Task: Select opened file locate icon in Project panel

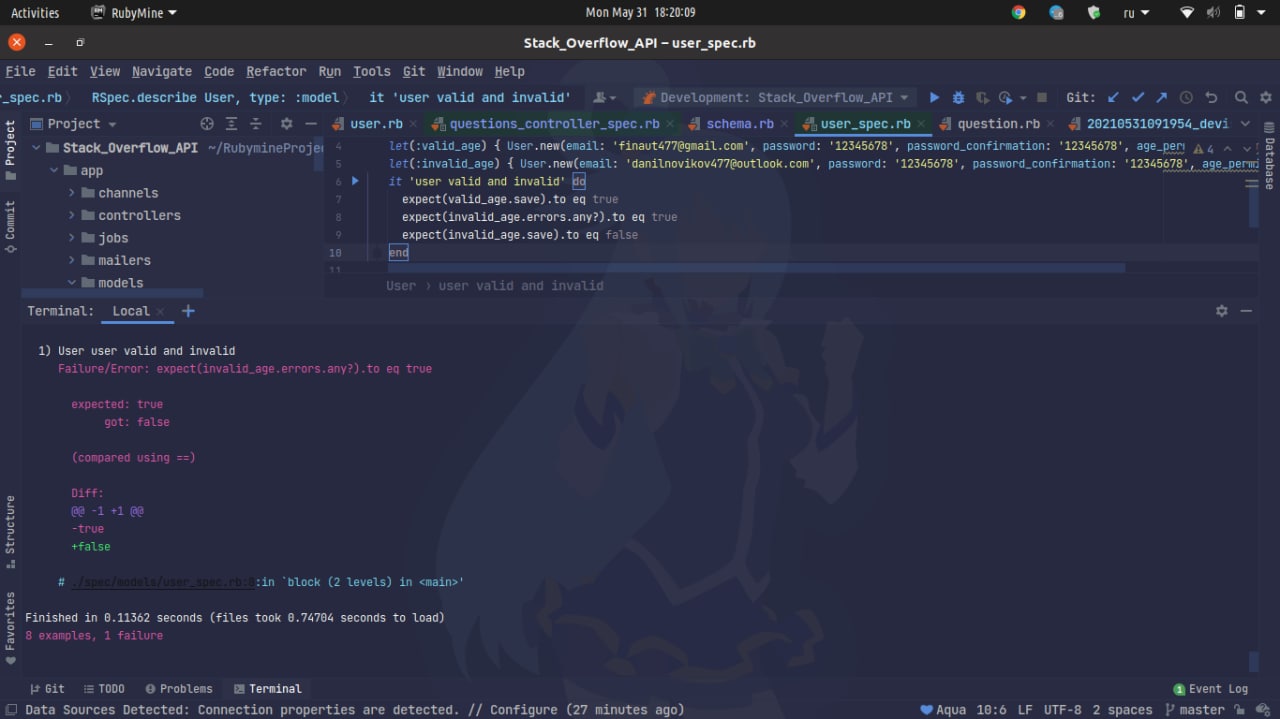Action: coord(207,124)
